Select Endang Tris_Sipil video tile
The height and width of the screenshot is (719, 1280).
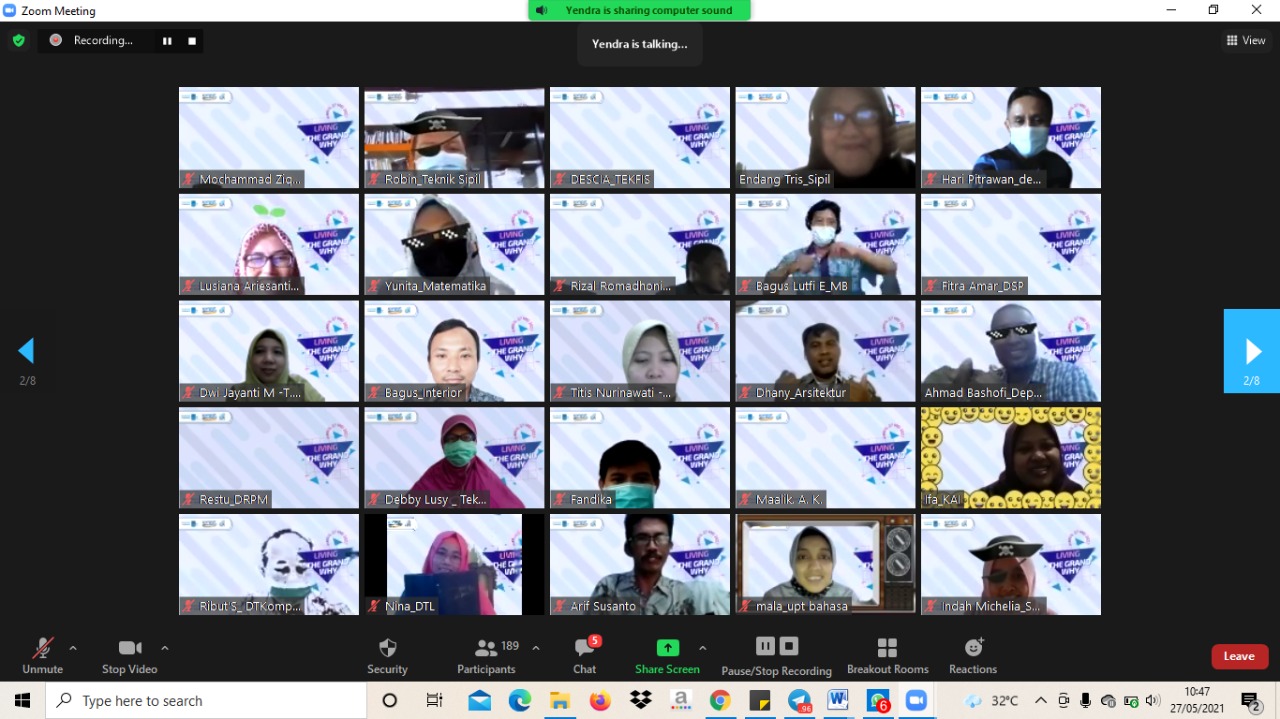click(825, 137)
